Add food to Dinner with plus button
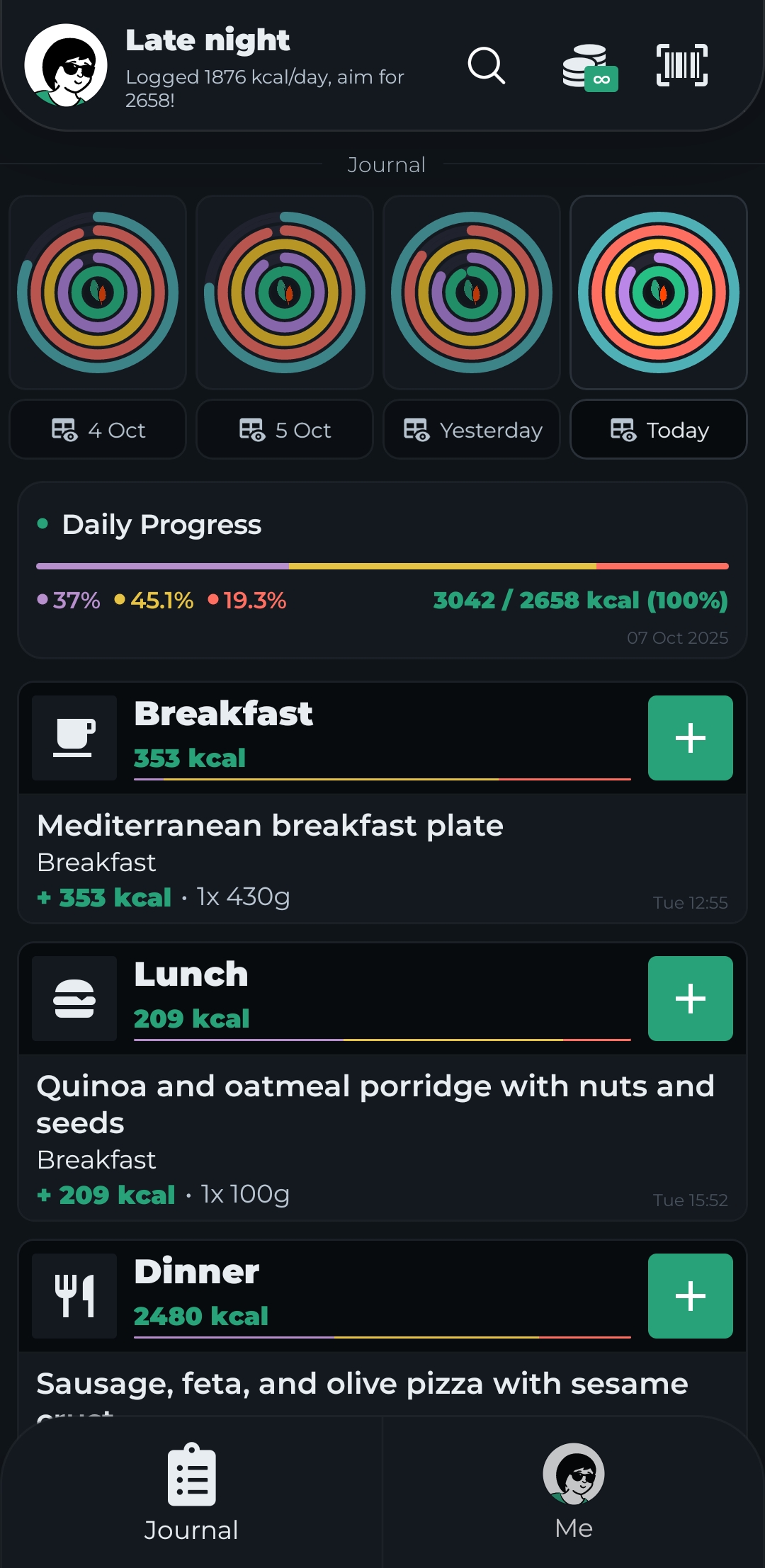The width and height of the screenshot is (765, 1568). coord(690,1296)
